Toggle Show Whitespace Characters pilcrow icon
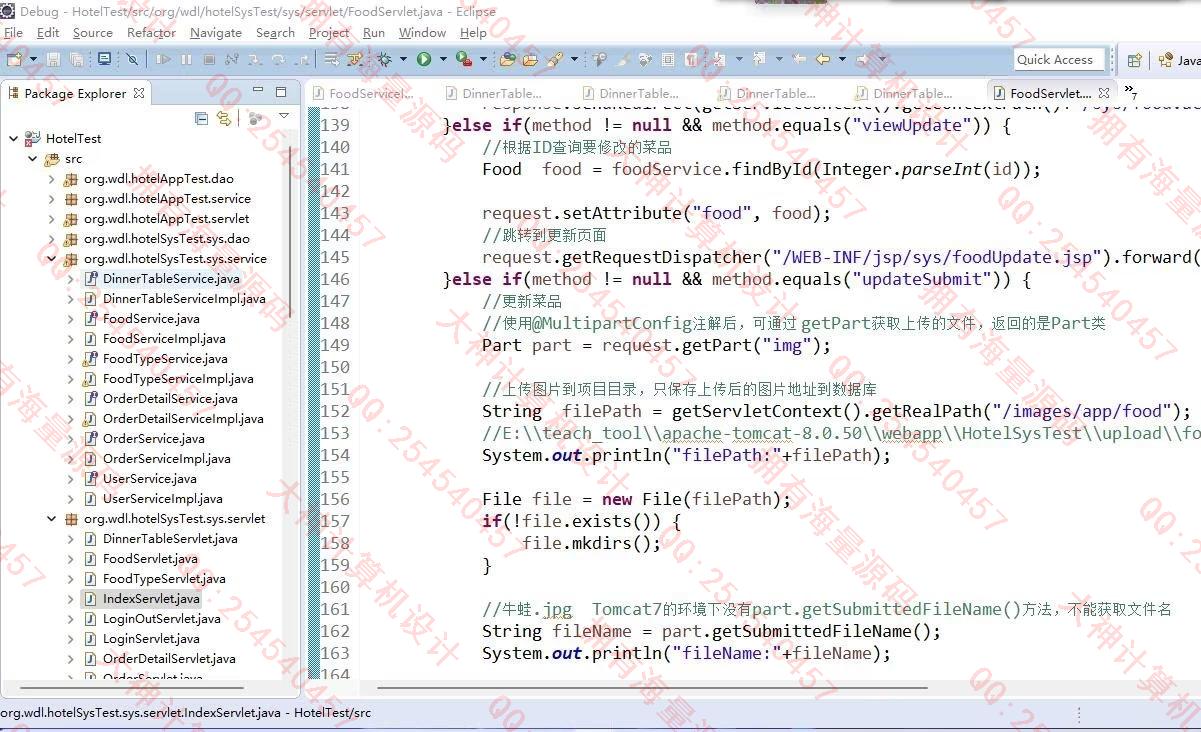Image resolution: width=1201 pixels, height=732 pixels. 690,60
